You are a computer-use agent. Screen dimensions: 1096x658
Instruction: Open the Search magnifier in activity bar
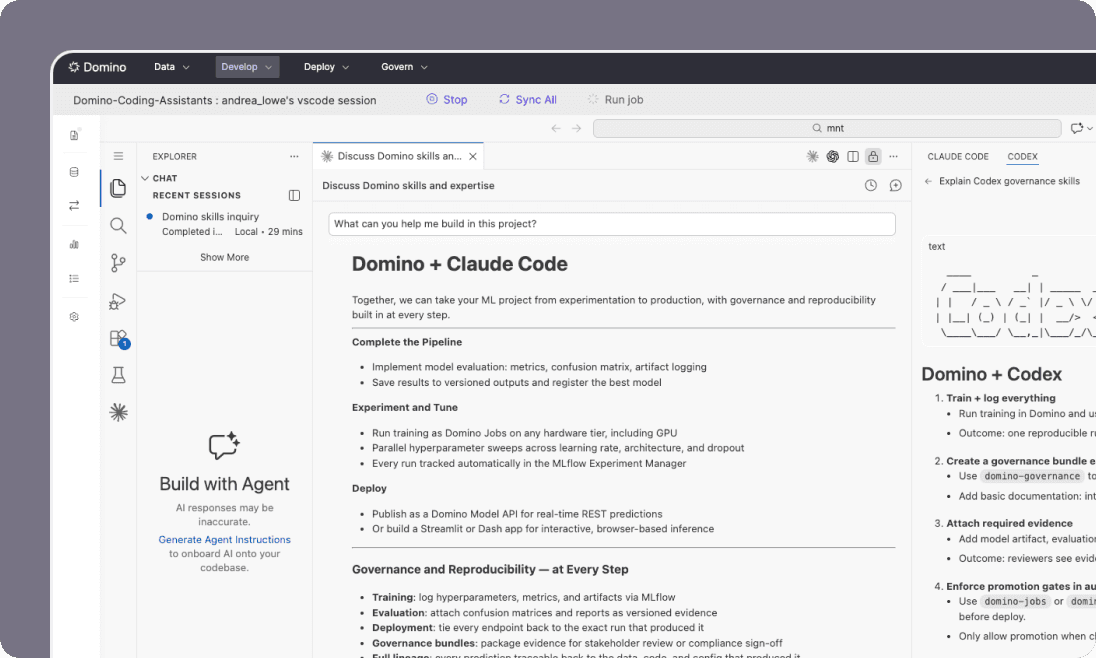(118, 225)
